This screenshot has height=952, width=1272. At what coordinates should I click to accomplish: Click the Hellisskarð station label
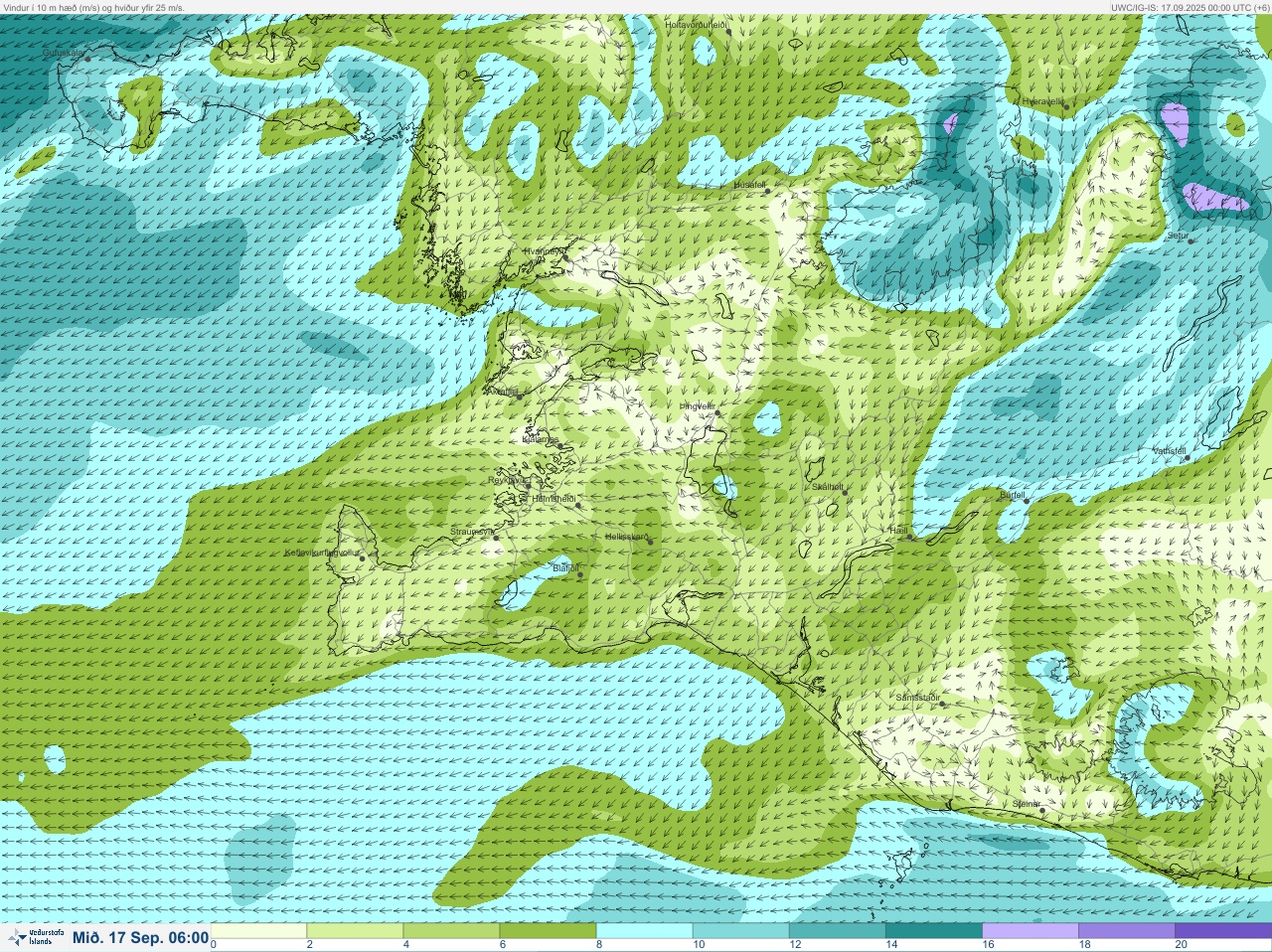tap(626, 537)
